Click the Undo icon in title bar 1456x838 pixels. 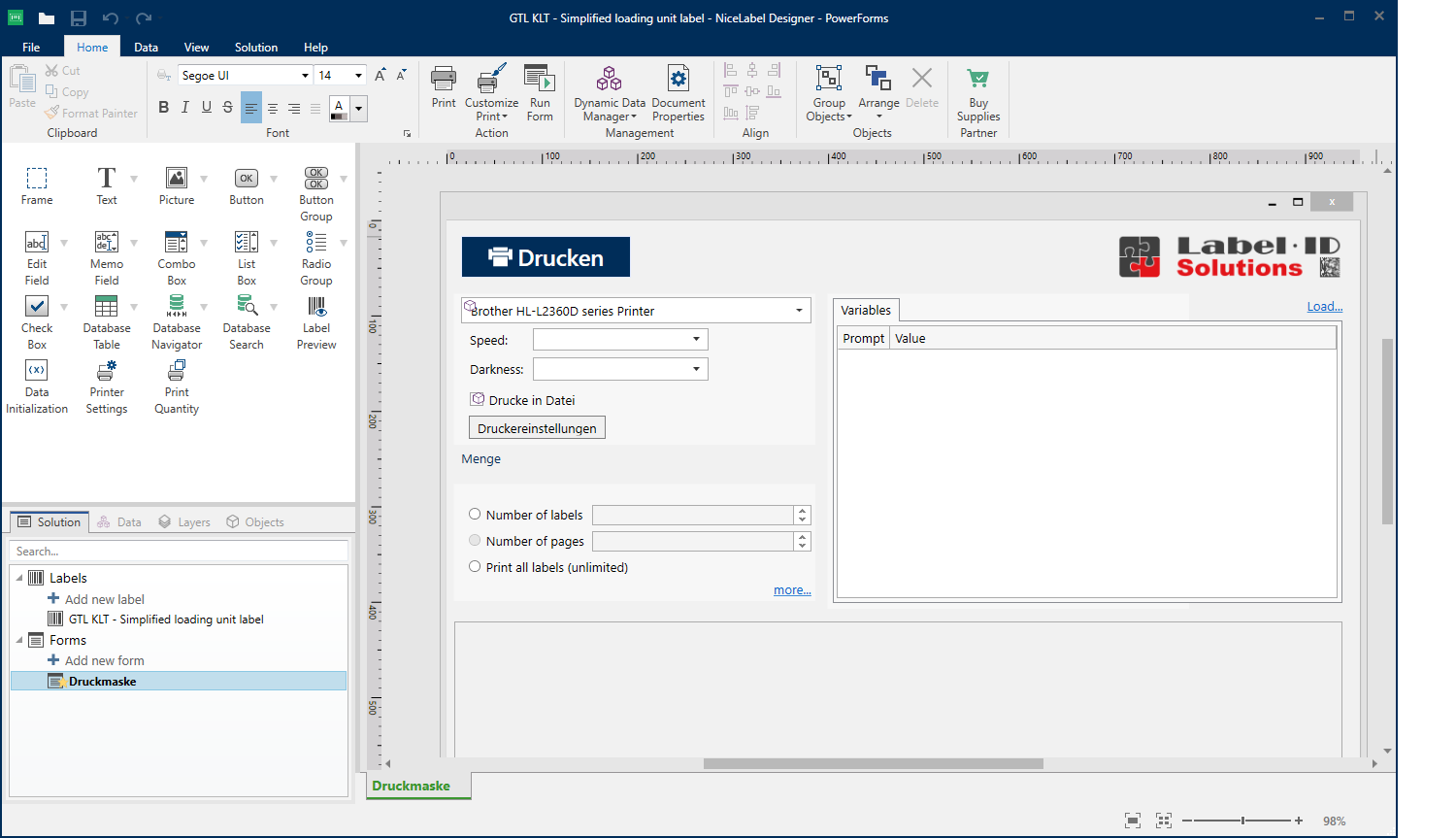coord(110,17)
